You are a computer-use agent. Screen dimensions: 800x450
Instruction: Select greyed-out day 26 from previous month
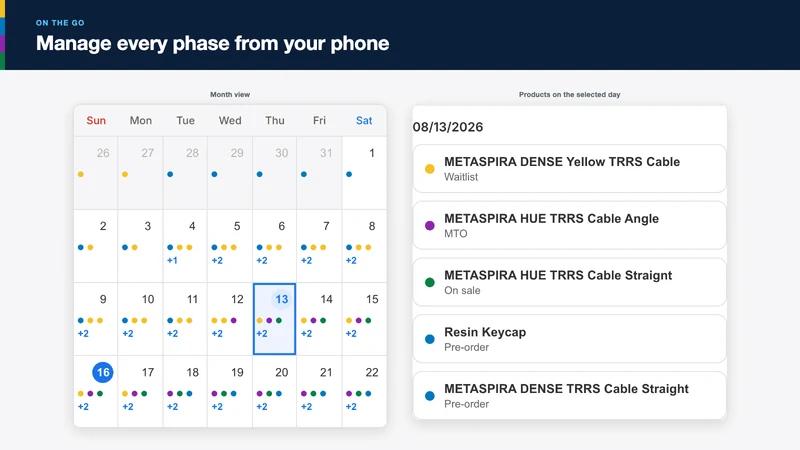pos(96,172)
